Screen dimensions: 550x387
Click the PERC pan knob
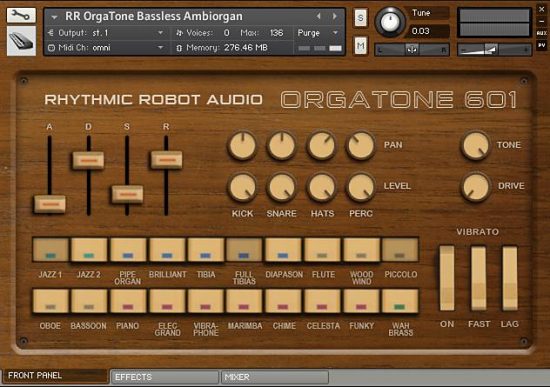coord(361,145)
